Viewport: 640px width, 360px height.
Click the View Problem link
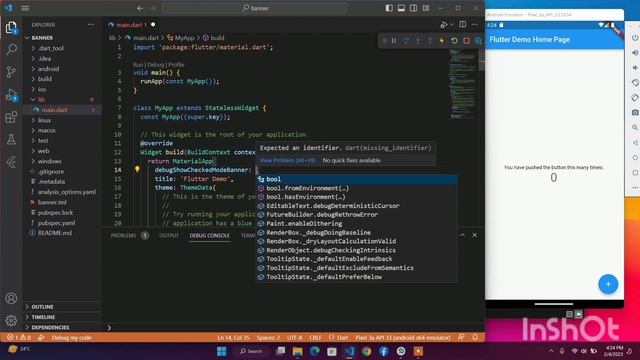(x=288, y=160)
